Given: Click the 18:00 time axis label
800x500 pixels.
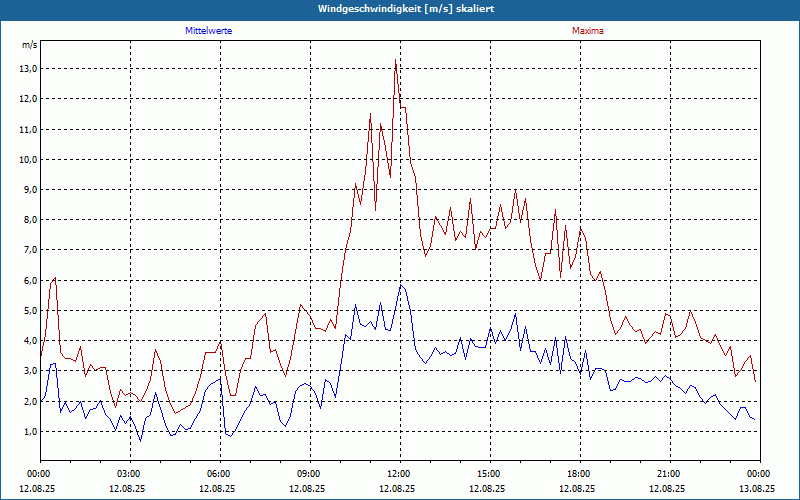Looking at the screenshot, I should (x=580, y=474).
